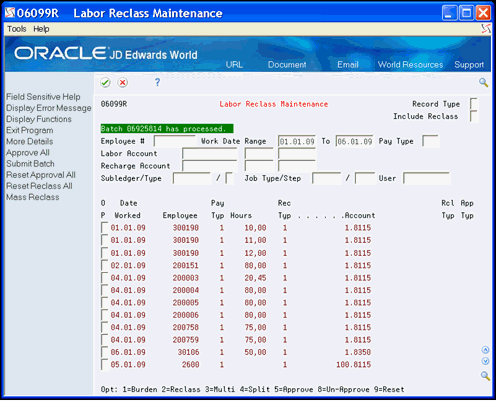Image resolution: width=496 pixels, height=401 pixels.
Task: Open the World Resources link
Action: [x=410, y=64]
